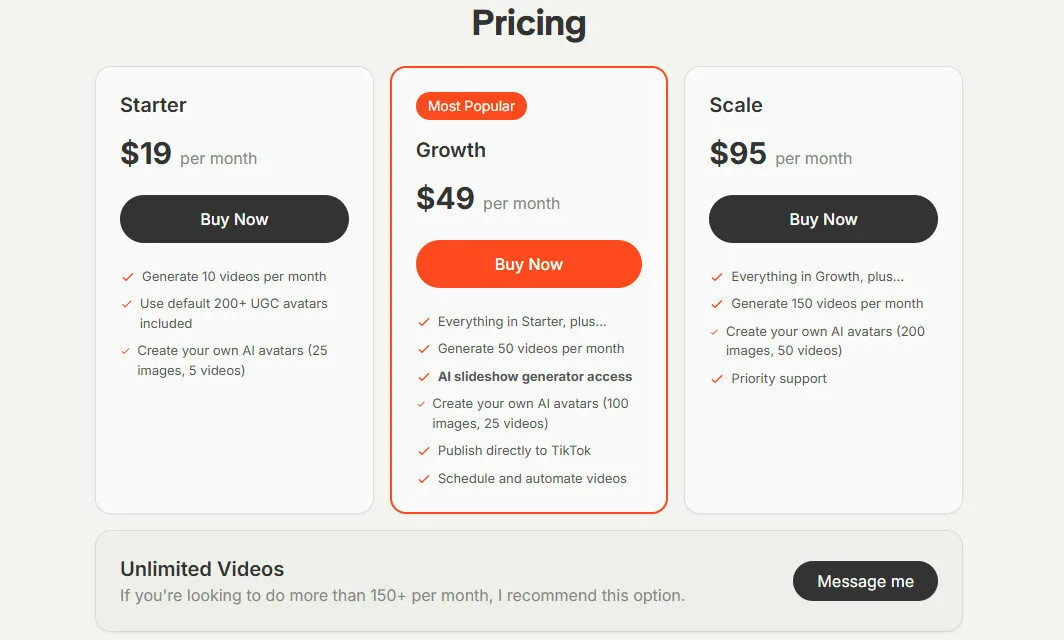Screen dimensions: 1064x640
Task: Click the checkmark beside 'Generate 50 videos per month'
Action: click(x=423, y=348)
